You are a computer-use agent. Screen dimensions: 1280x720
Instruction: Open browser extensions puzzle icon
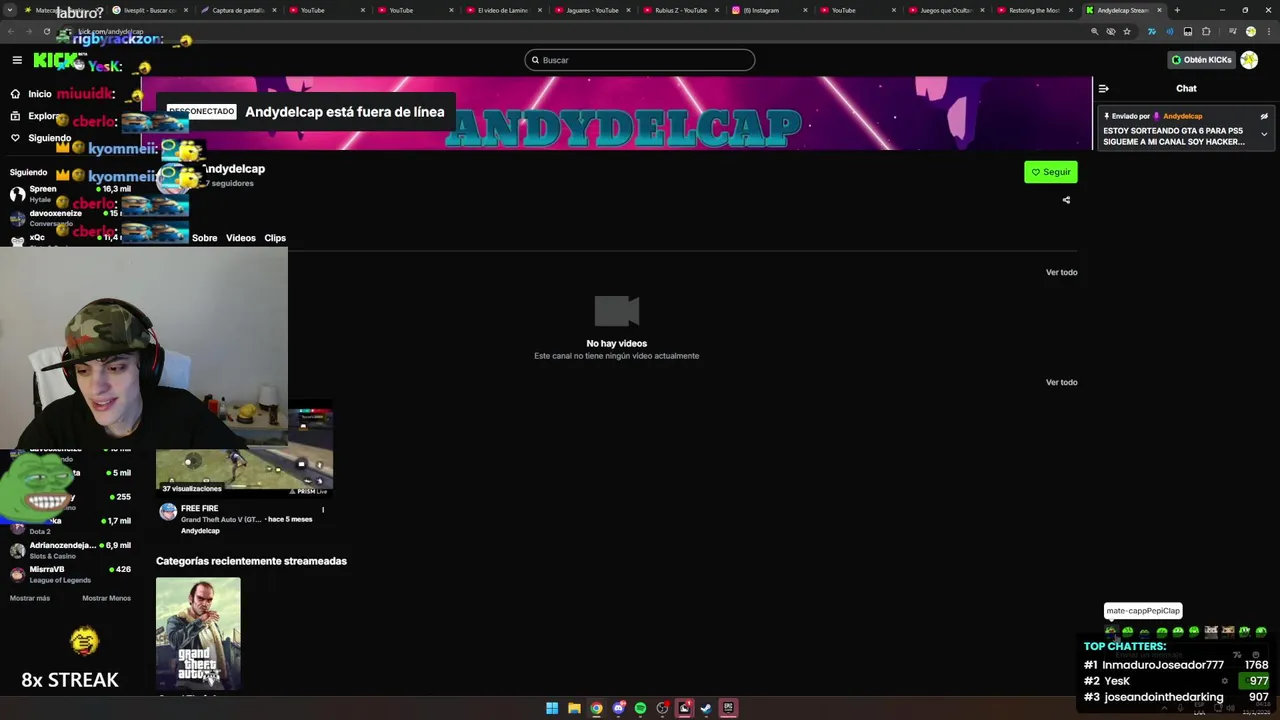click(x=1206, y=31)
